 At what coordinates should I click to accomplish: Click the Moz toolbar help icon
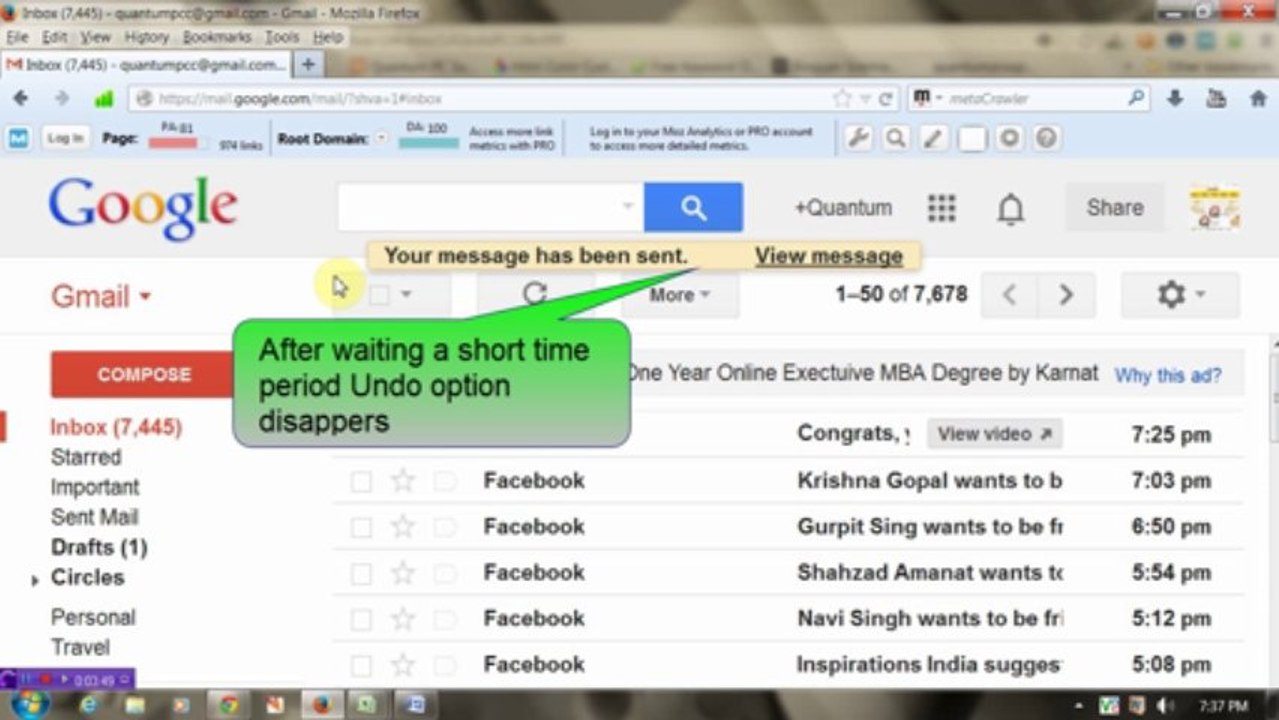coord(1046,138)
